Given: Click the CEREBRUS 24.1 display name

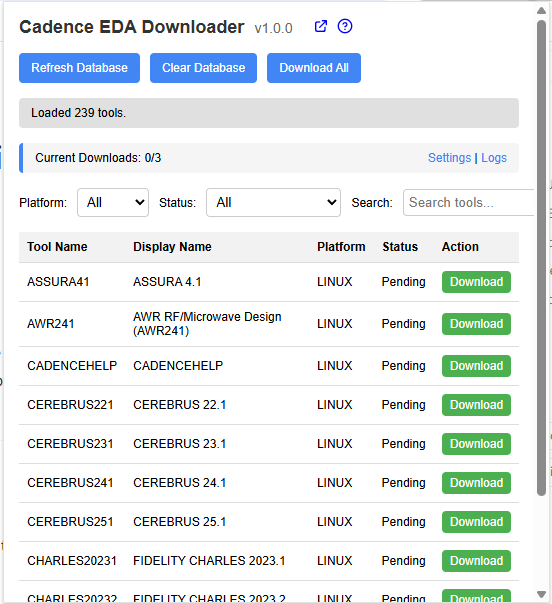Looking at the screenshot, I should point(180,483).
